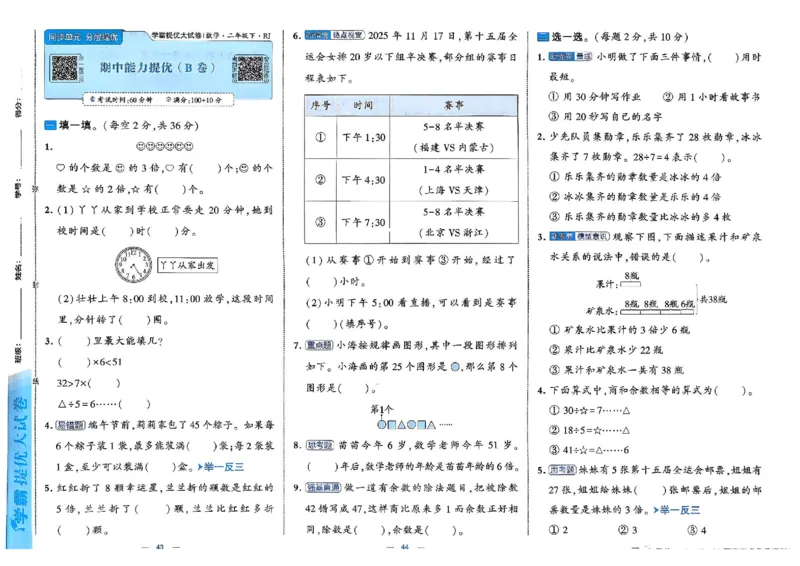This screenshot has width=800, height=566.
Task: Click the 赛事 table header cell
Action: [454, 105]
